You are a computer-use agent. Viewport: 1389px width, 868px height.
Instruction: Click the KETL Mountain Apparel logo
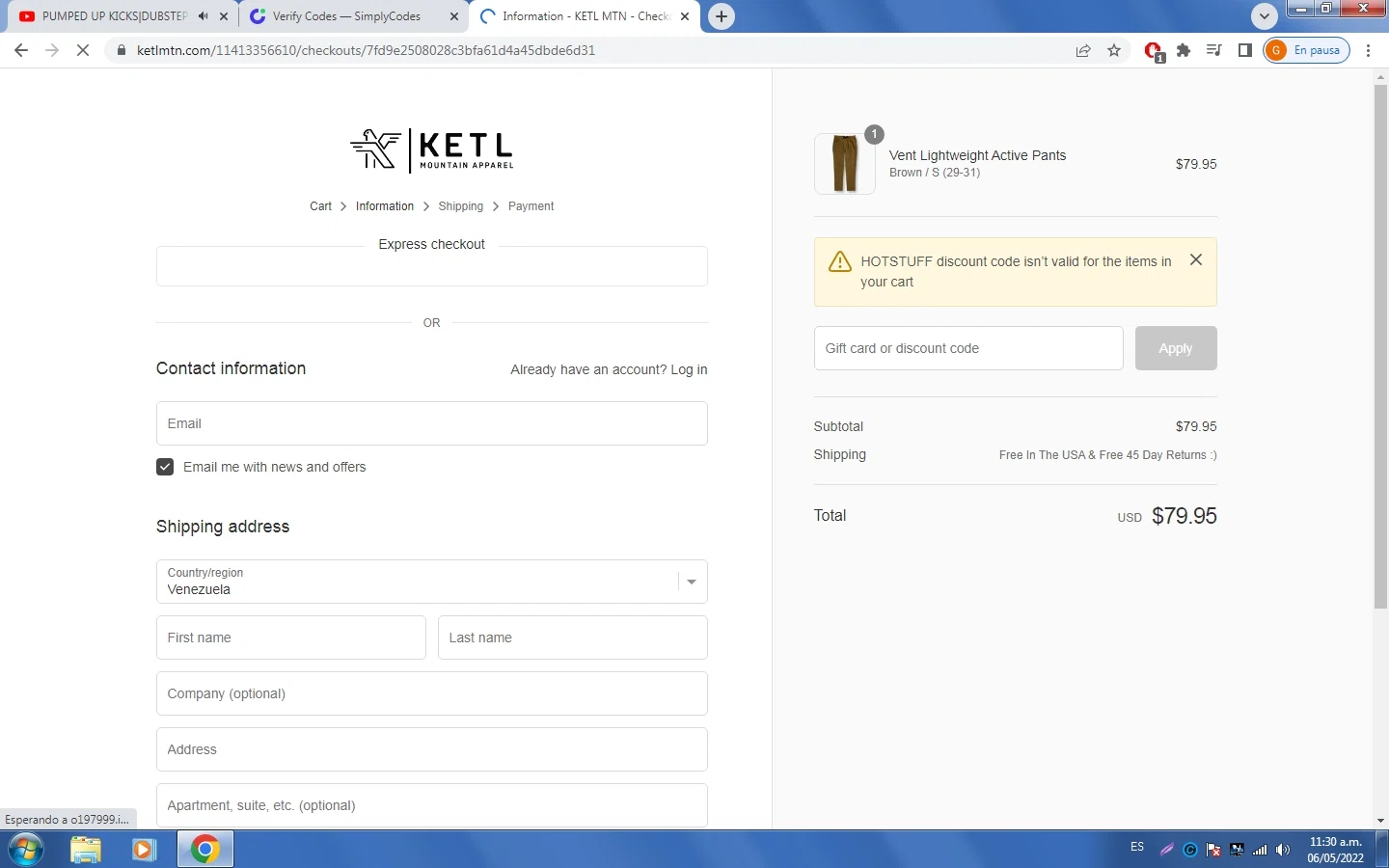coord(431,150)
